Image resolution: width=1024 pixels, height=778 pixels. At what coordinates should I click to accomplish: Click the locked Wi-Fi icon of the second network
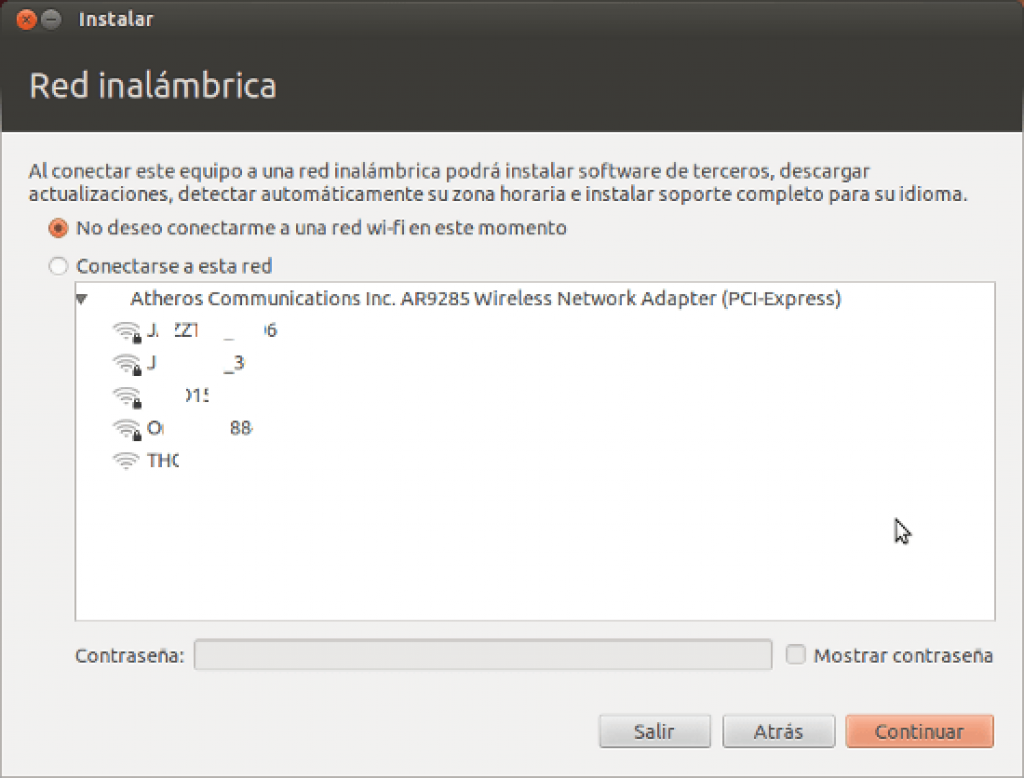tap(127, 364)
